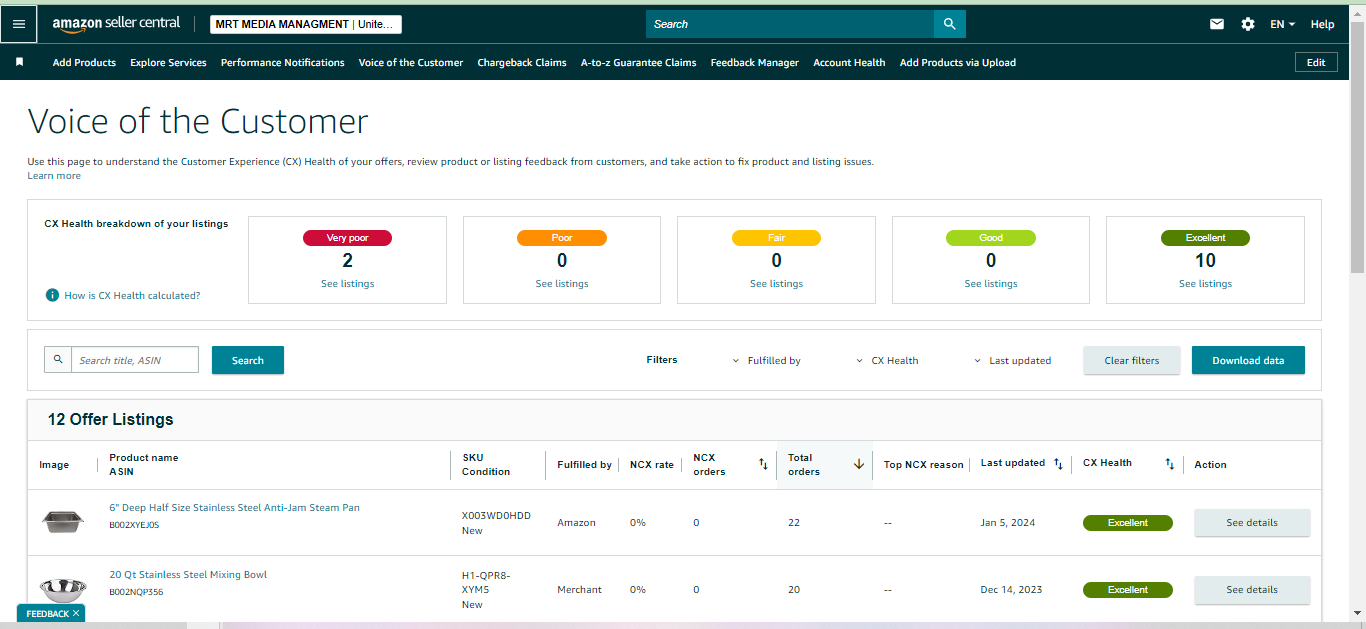Click the Help link in header
Viewport: 1366px width, 629px height.
pos(1322,24)
